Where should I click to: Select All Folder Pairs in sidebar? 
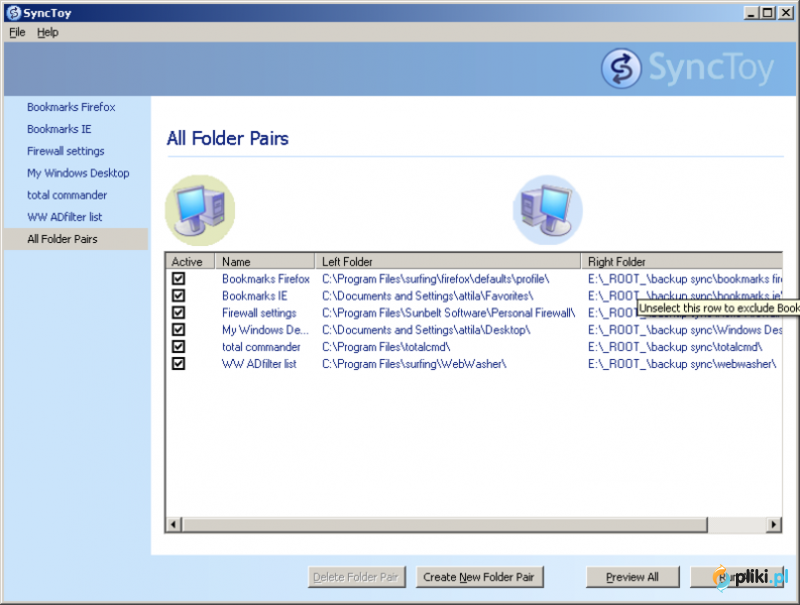(x=76, y=239)
